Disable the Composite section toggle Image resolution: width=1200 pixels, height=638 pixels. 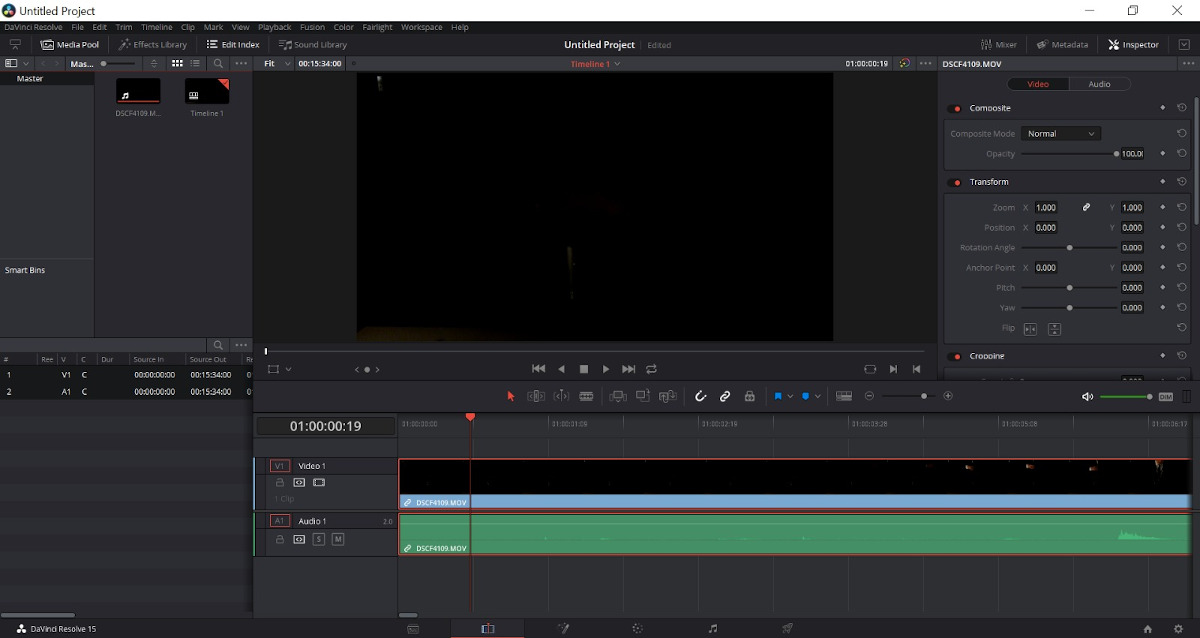954,108
